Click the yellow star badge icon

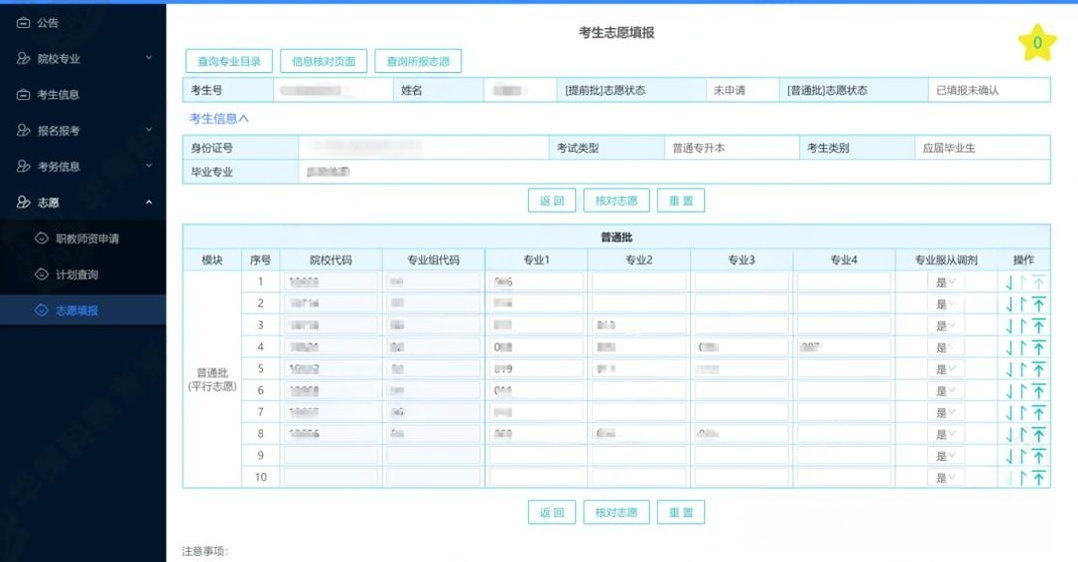[1037, 42]
